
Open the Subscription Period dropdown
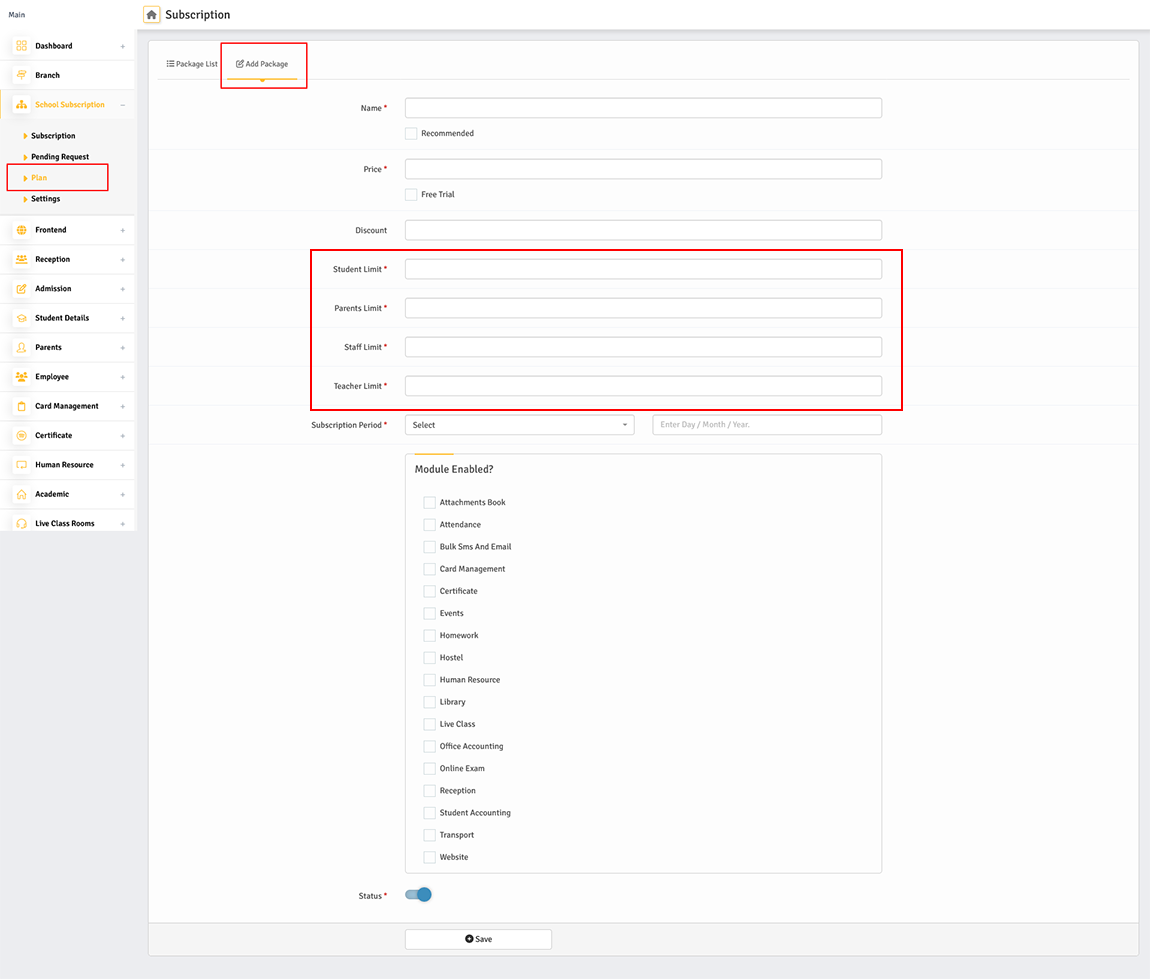click(x=519, y=424)
